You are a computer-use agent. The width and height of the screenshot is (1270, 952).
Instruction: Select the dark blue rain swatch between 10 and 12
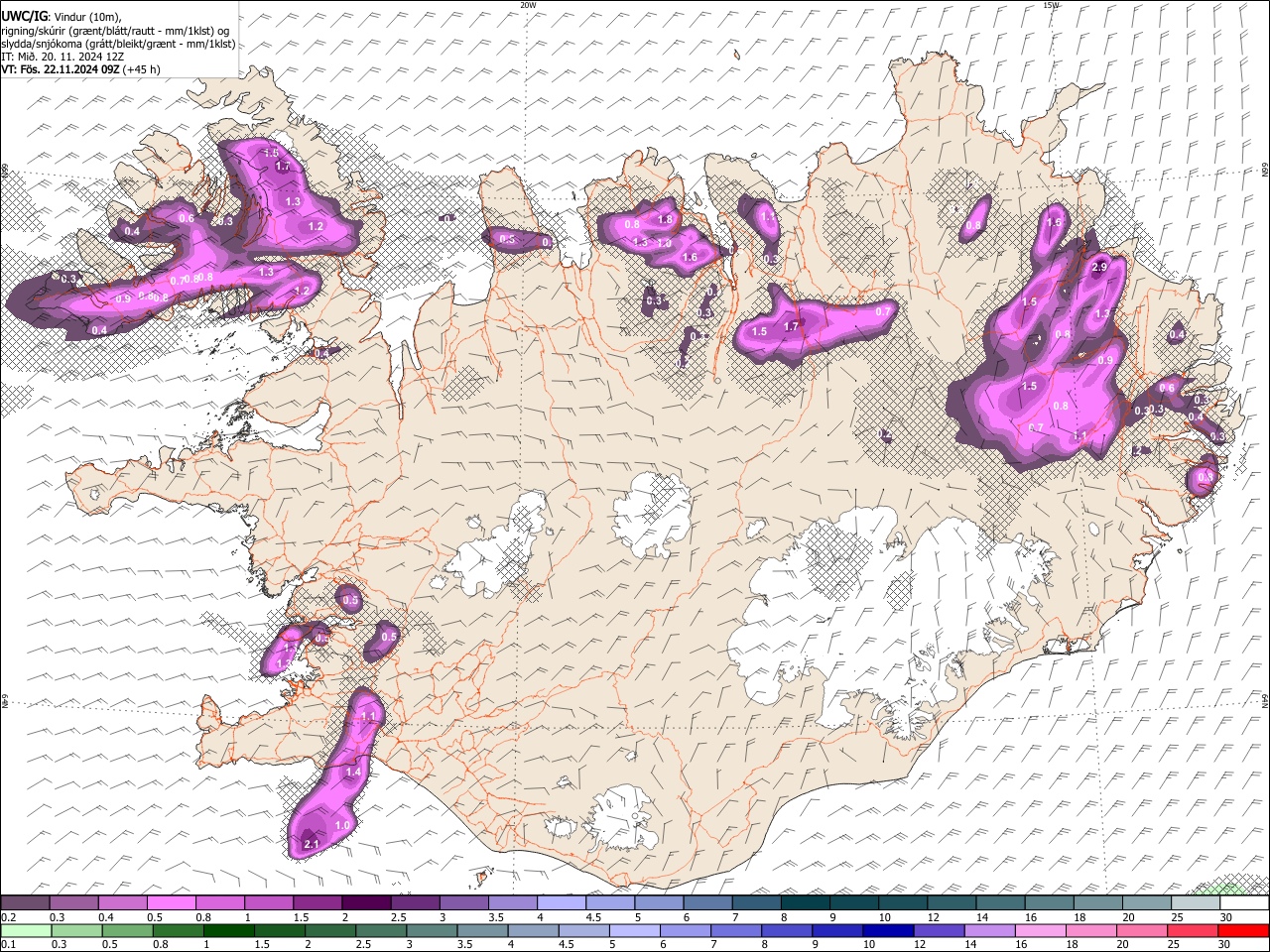[887, 930]
